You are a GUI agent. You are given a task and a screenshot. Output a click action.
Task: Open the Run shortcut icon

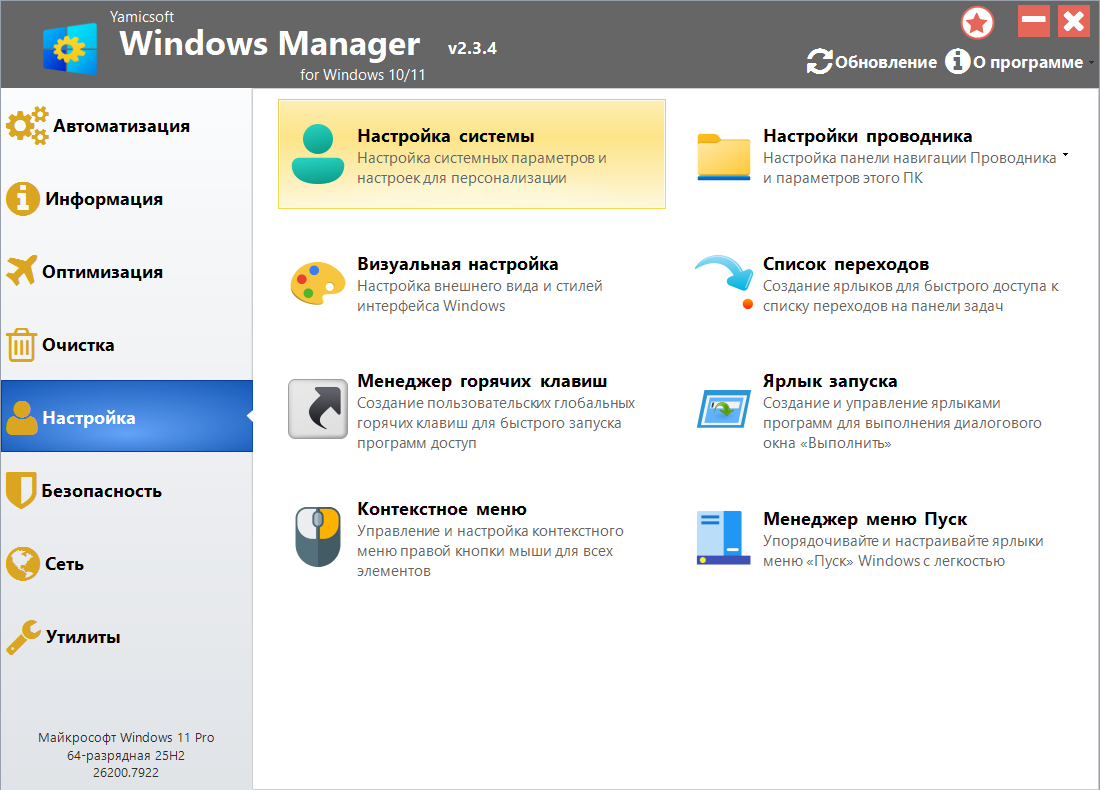[723, 409]
